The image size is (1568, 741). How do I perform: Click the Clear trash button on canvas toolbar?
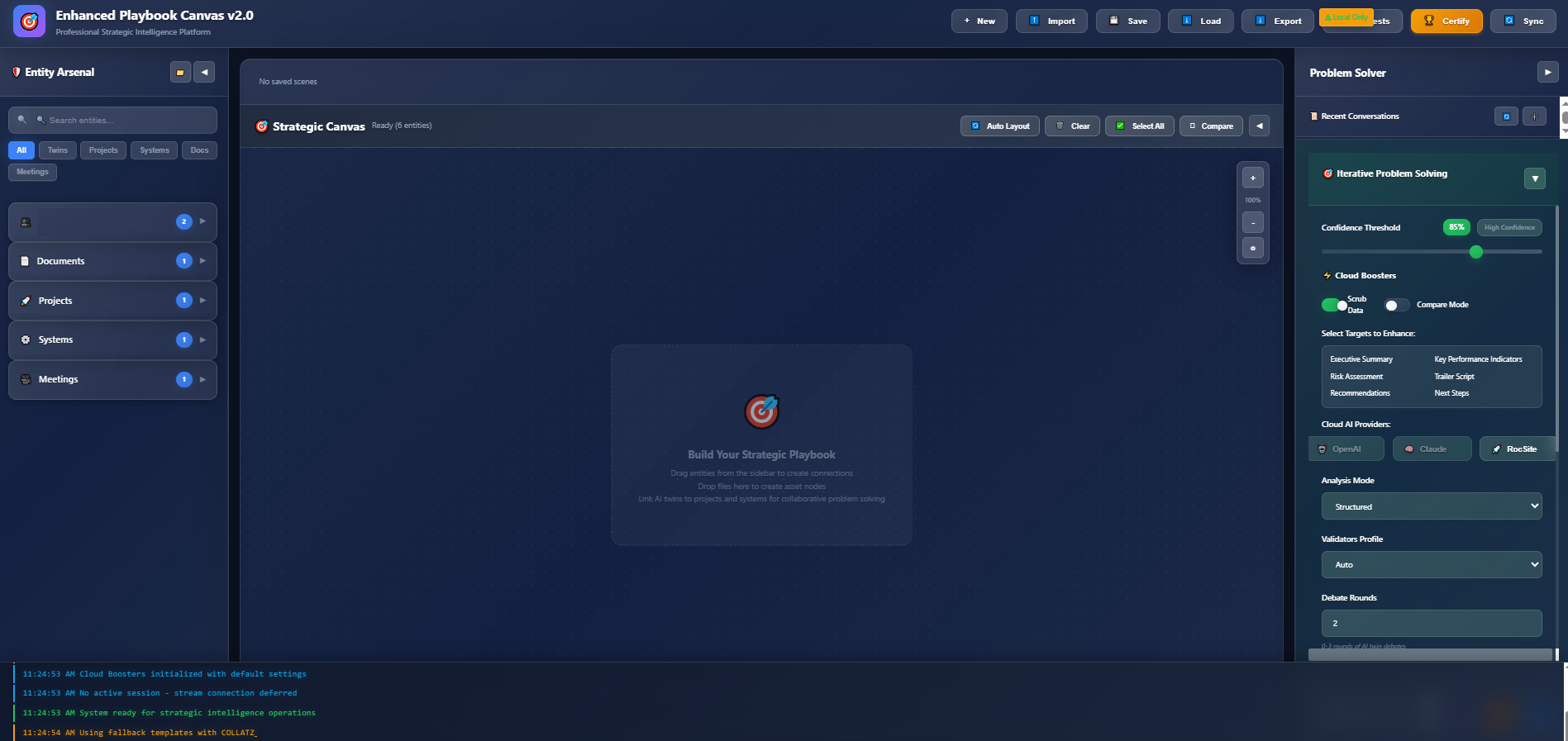click(x=1072, y=126)
